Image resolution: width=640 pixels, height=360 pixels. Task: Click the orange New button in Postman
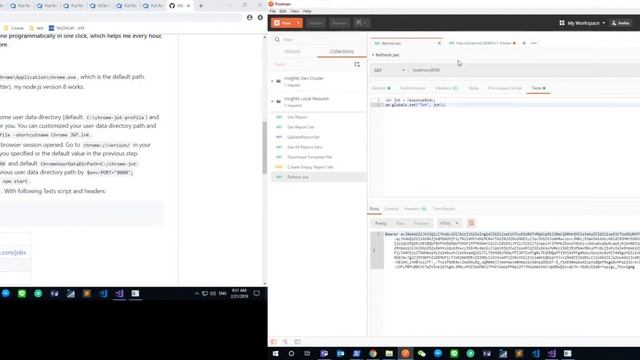(283, 23)
